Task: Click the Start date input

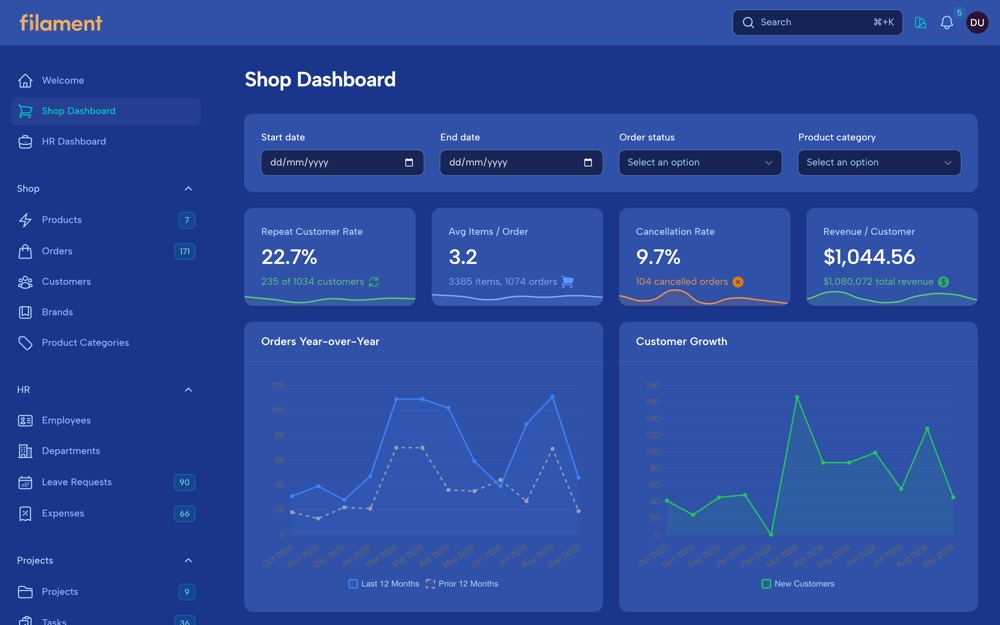Action: [x=342, y=163]
